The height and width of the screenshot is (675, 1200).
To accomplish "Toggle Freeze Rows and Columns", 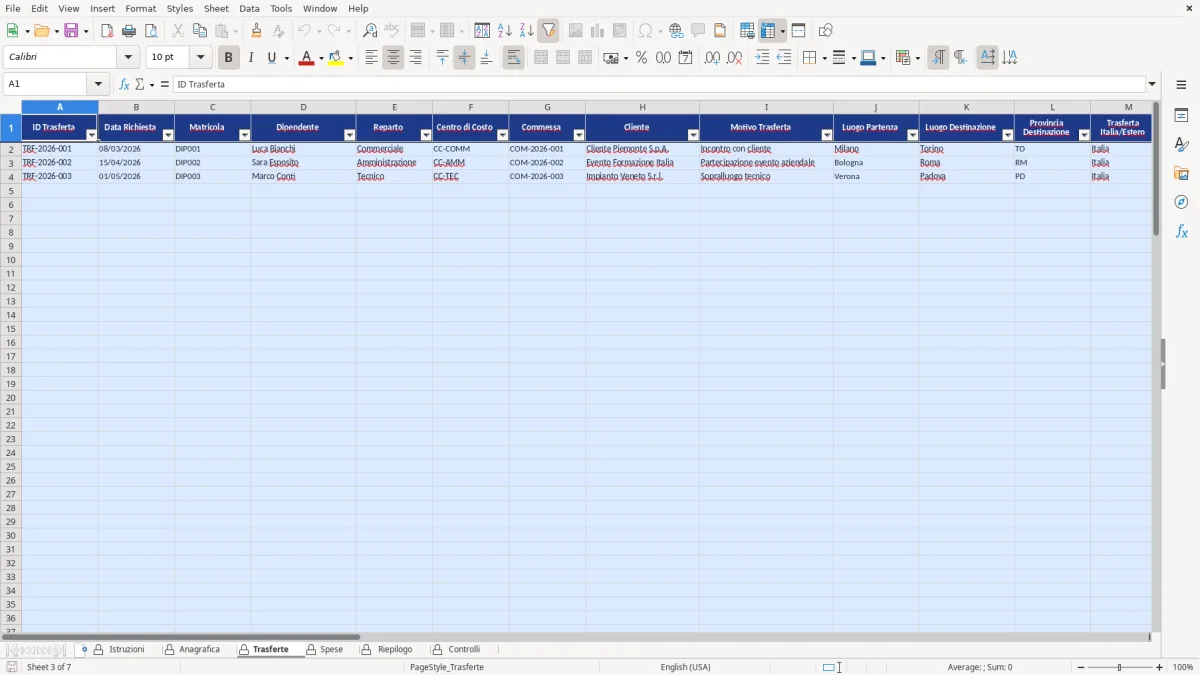I will pos(768,31).
